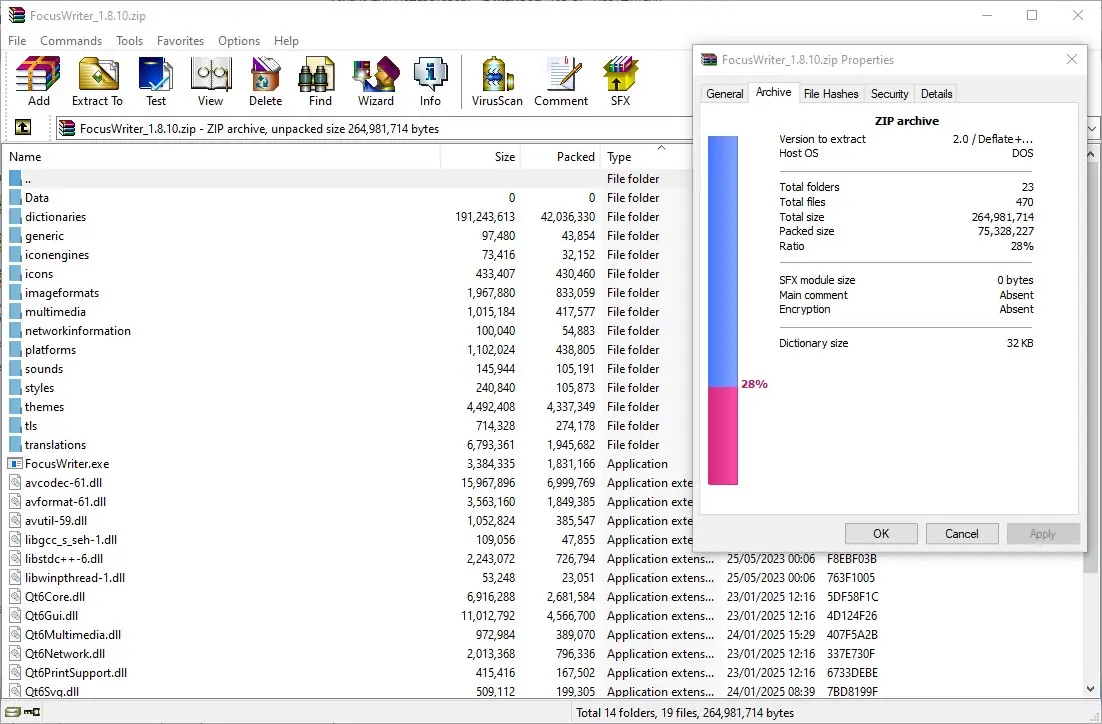The width and height of the screenshot is (1102, 724).
Task: Select the dictionaries folder icon
Action: coord(15,216)
